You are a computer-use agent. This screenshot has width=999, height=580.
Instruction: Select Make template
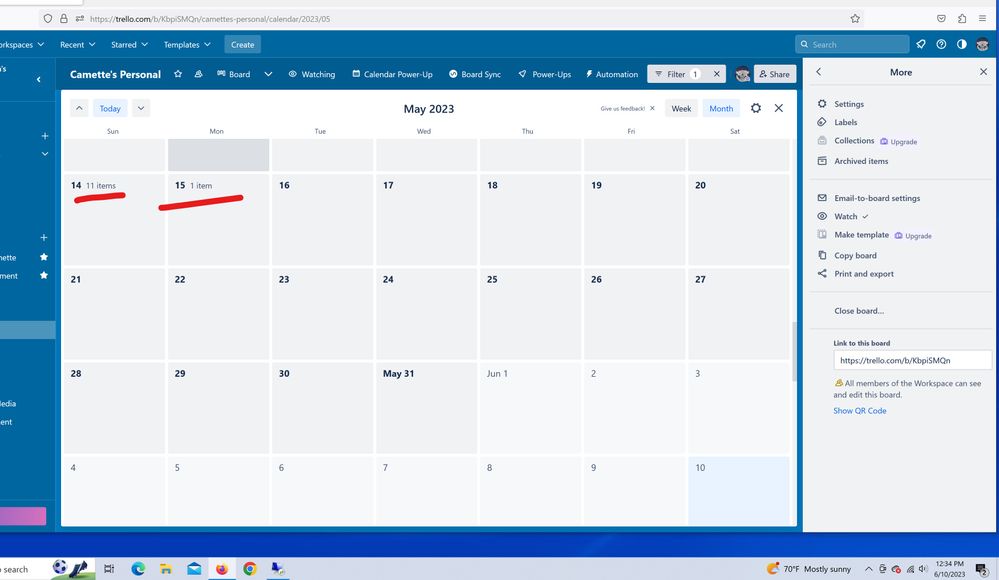861,235
